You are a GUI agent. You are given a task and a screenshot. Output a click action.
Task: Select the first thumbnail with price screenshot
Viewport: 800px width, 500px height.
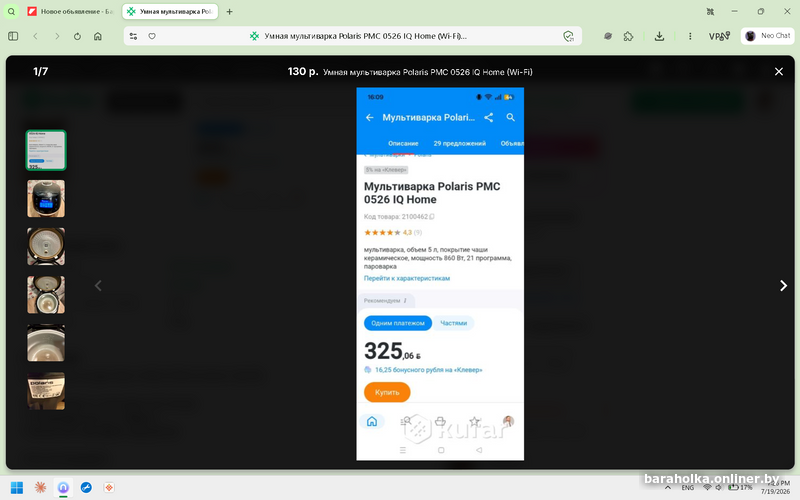tap(46, 150)
